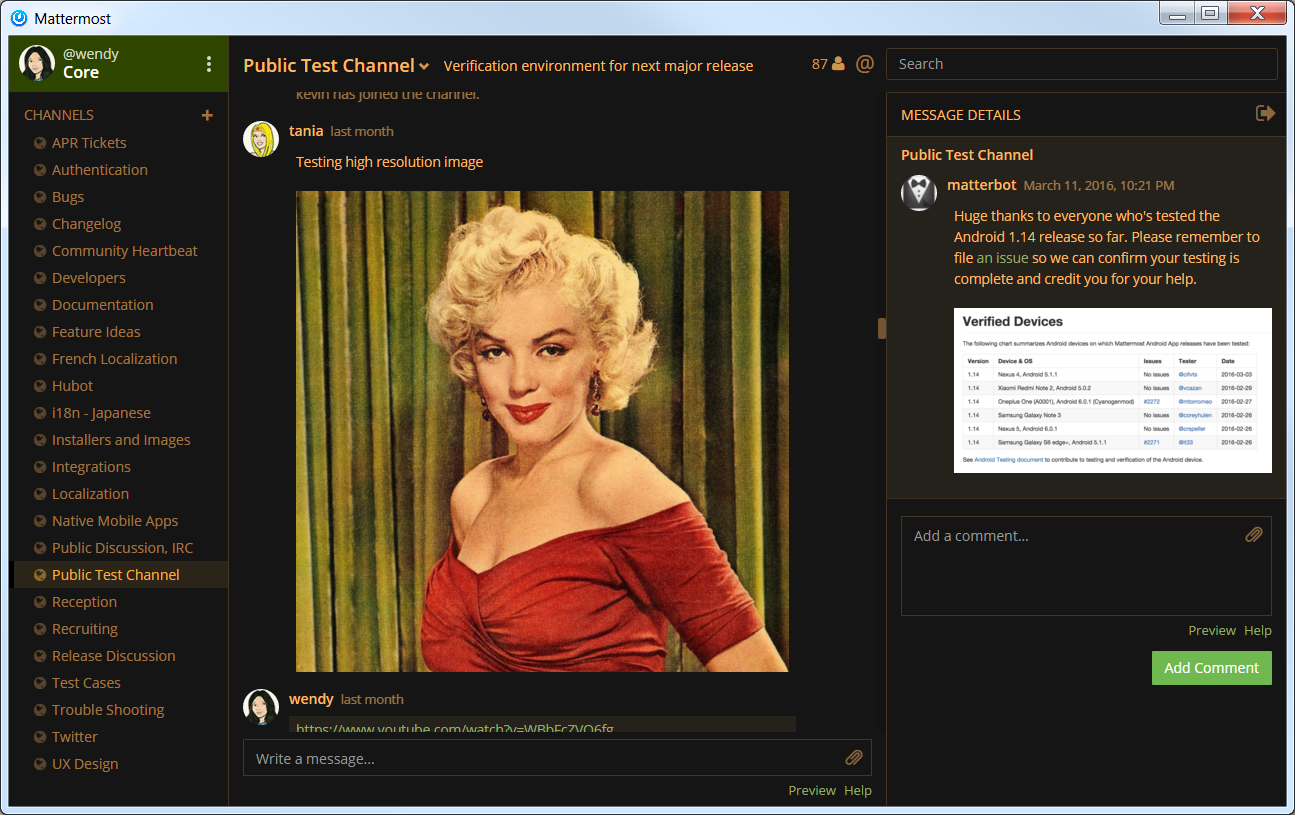Add a new channel with plus icon
Viewport: 1295px width, 815px height.
207,115
